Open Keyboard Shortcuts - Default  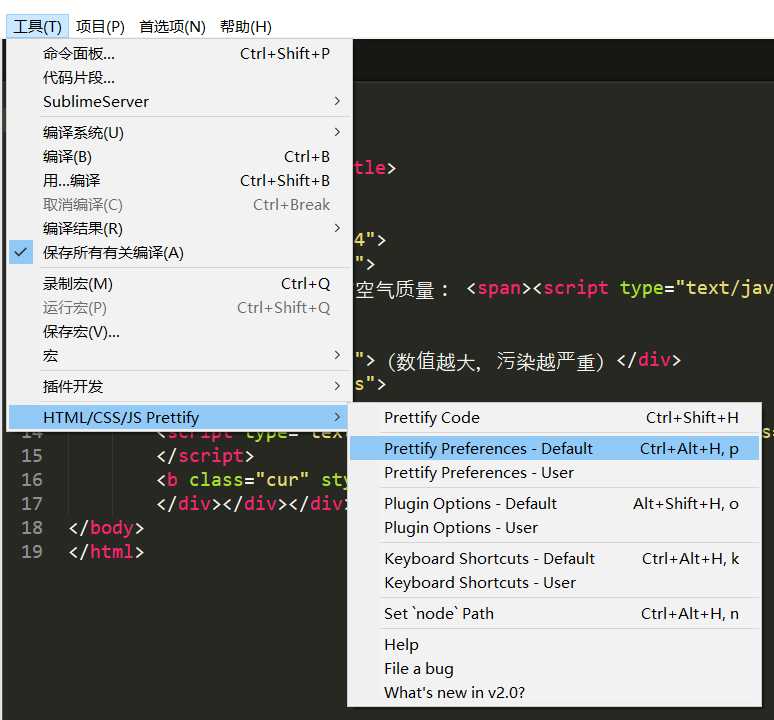554,559
